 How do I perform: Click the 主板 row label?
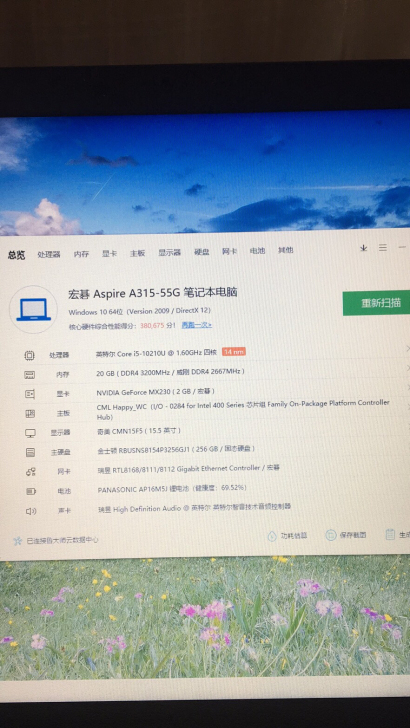pyautogui.click(x=63, y=413)
